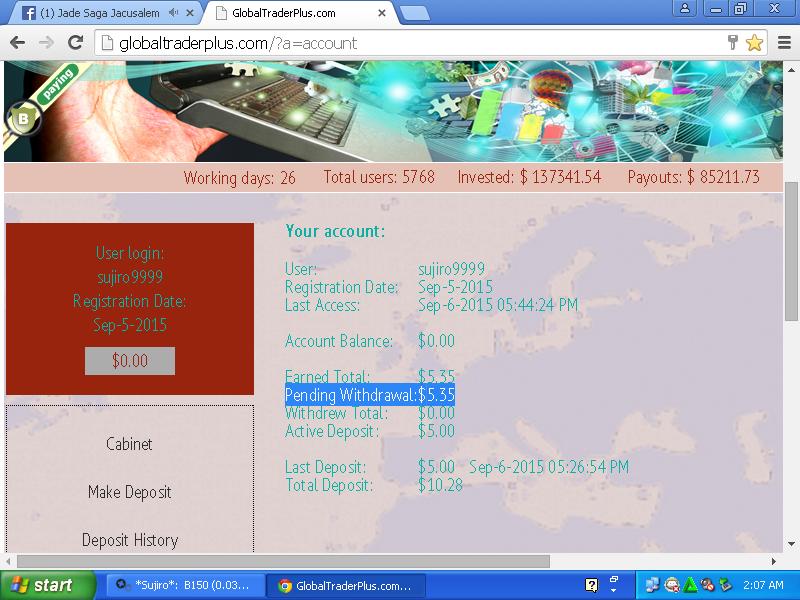Screen dimensions: 800x600
Task: Open the Chrome hamburger menu
Action: point(783,43)
